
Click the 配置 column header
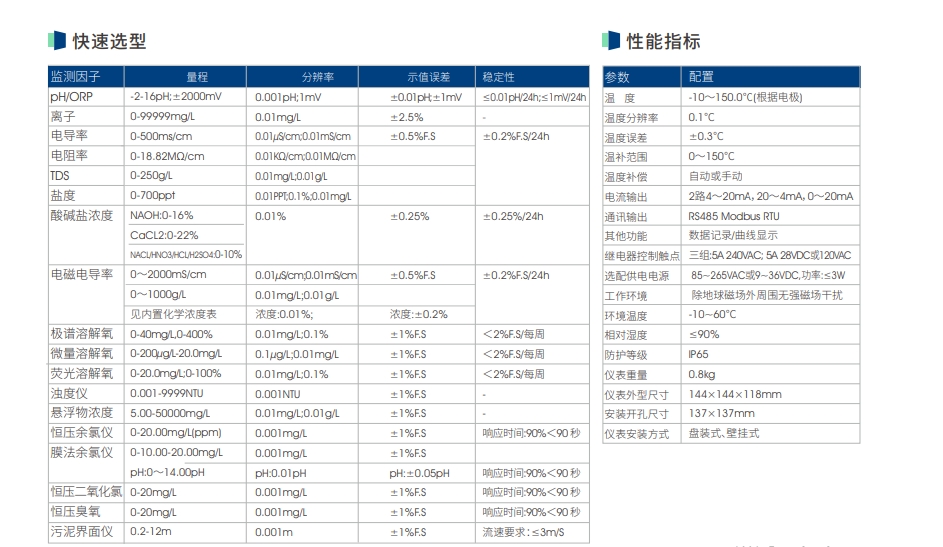pyautogui.click(x=701, y=77)
